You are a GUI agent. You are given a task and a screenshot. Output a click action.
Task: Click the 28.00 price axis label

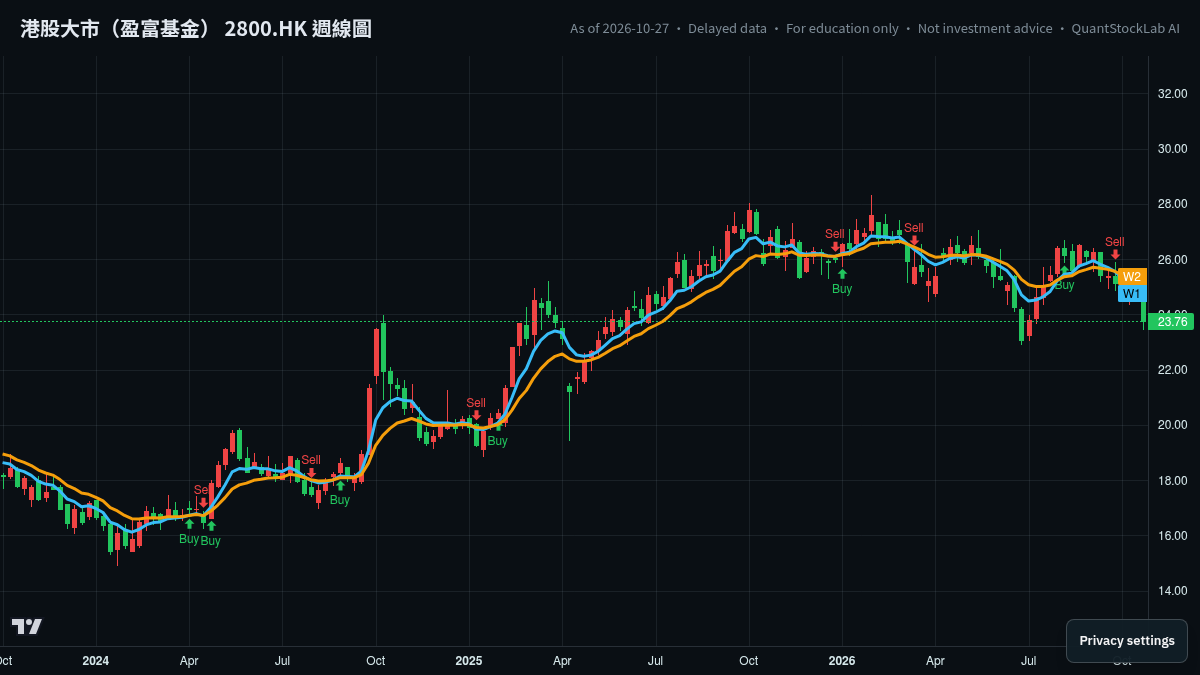(1171, 204)
